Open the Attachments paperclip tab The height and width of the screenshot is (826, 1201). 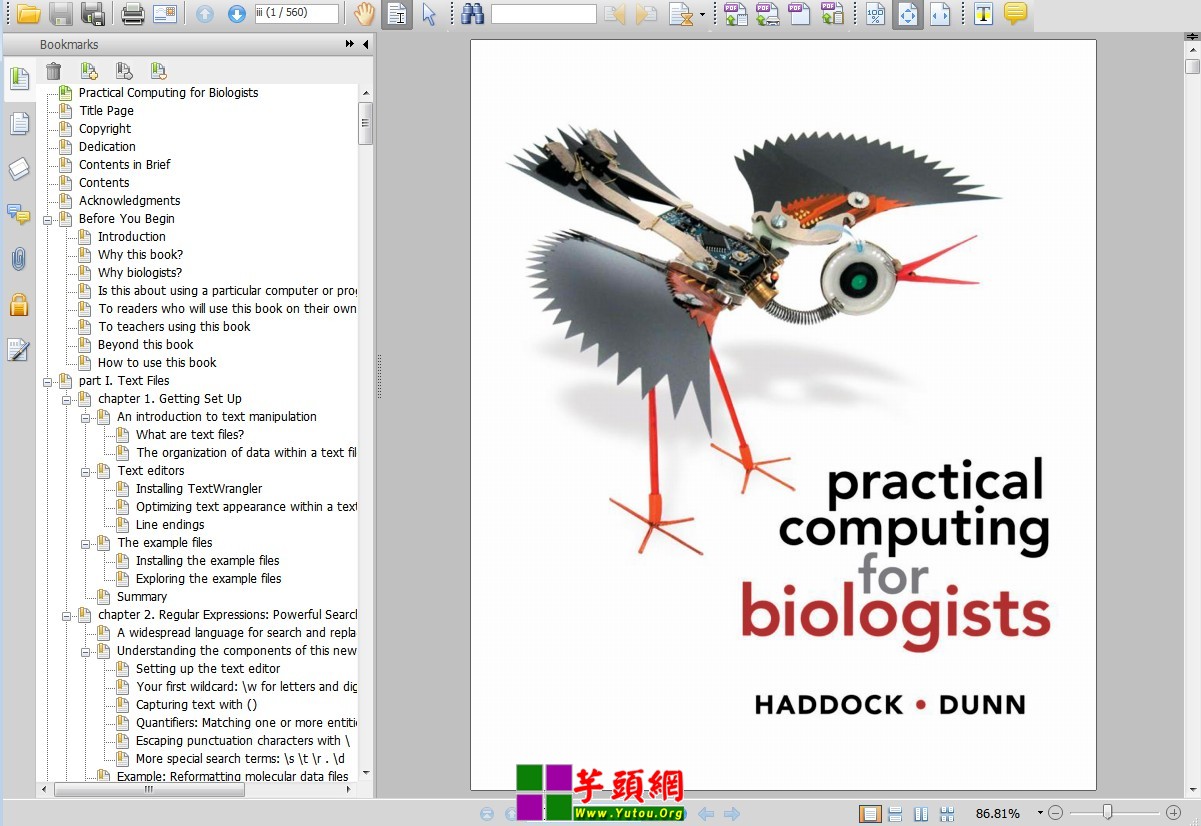[x=18, y=260]
